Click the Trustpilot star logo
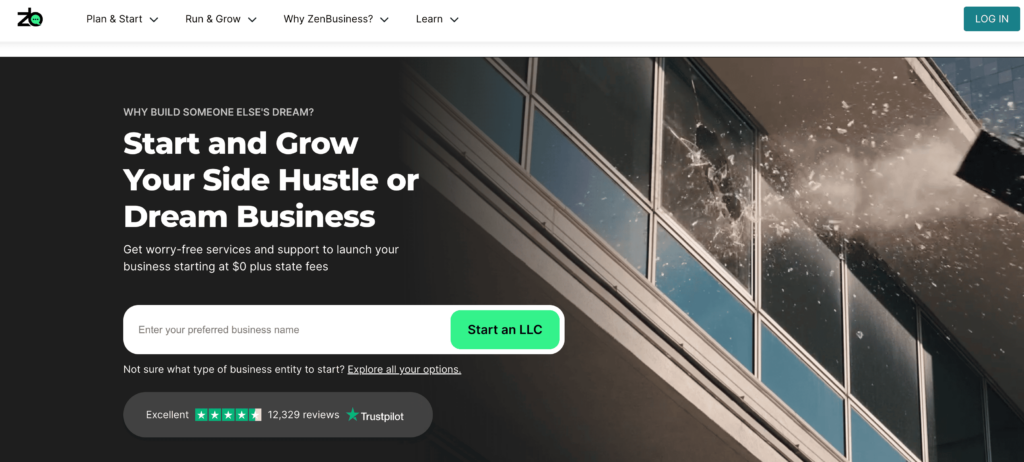 (353, 414)
